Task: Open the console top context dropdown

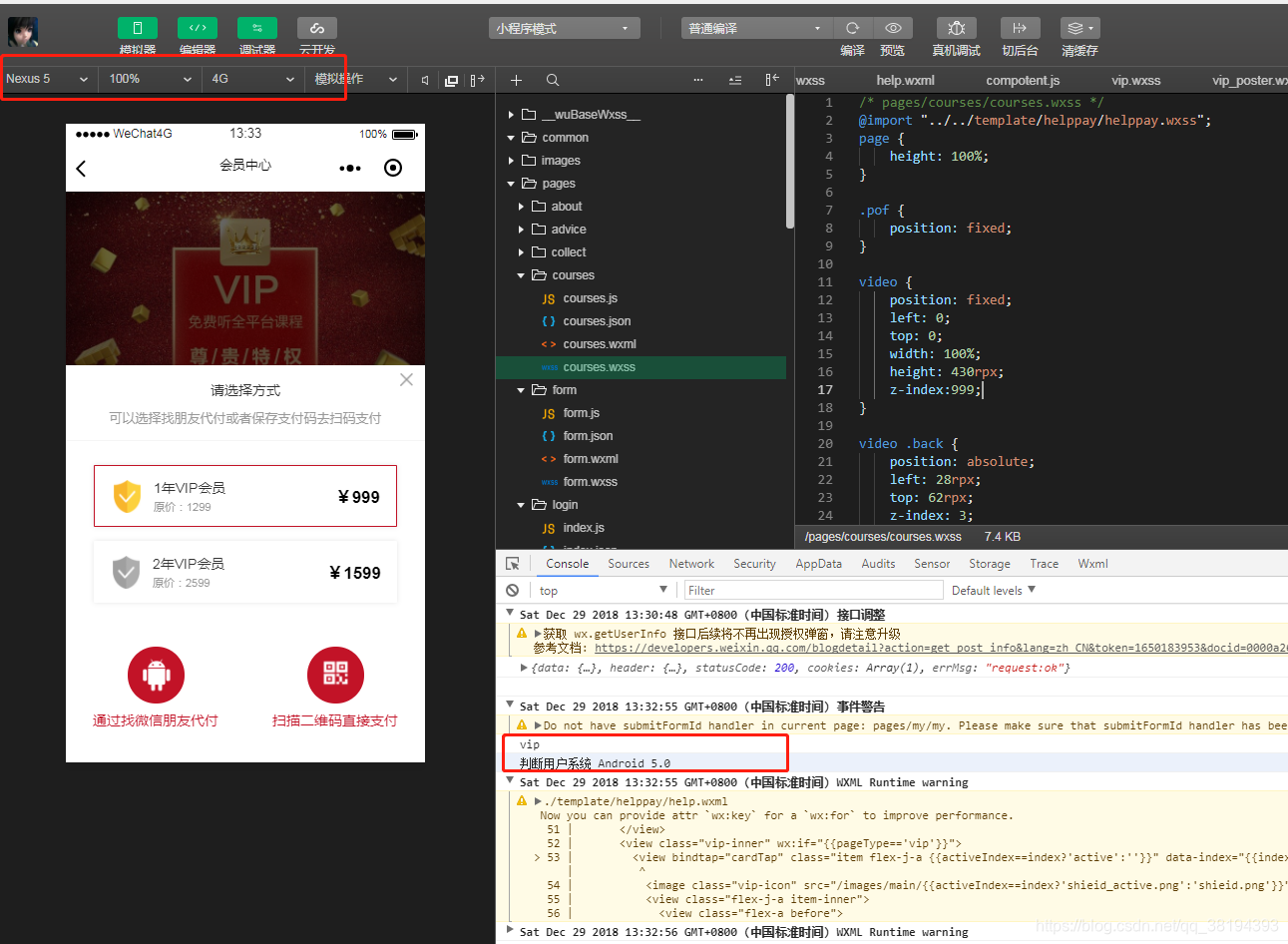Action: (x=604, y=591)
